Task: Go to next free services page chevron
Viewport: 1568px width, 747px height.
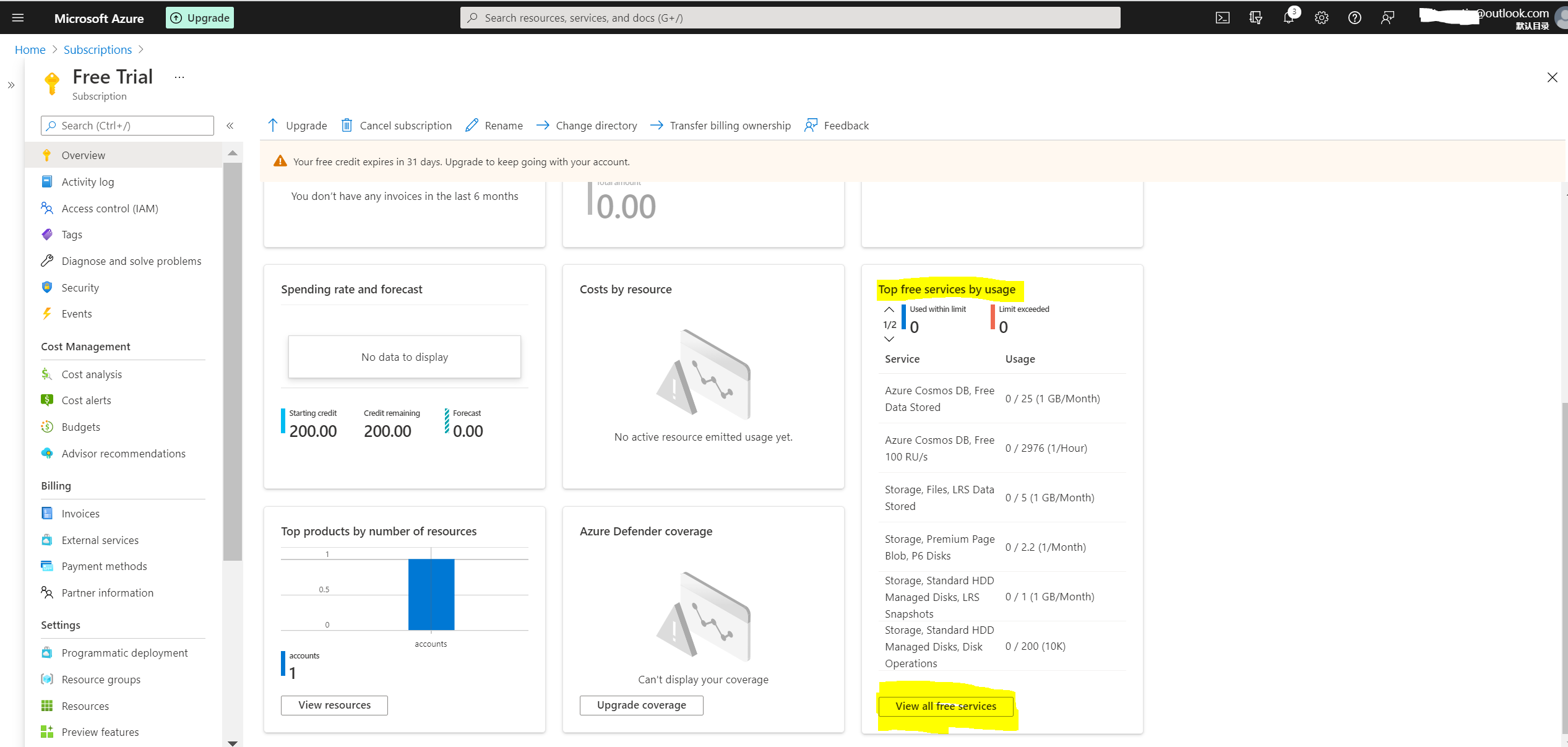Action: [889, 339]
